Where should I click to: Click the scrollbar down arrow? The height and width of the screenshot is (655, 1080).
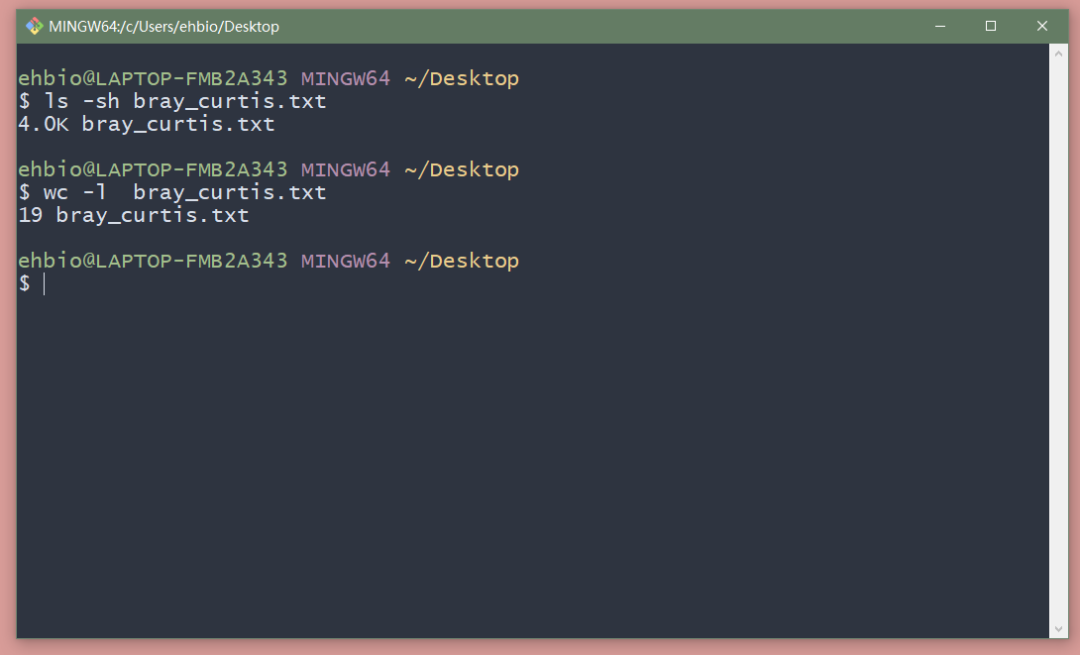pyautogui.click(x=1059, y=628)
